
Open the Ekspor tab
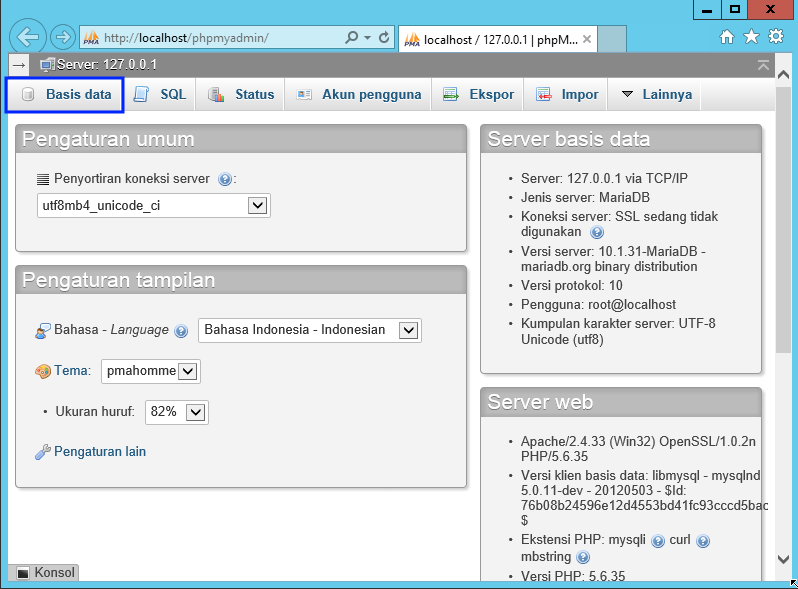coord(477,95)
